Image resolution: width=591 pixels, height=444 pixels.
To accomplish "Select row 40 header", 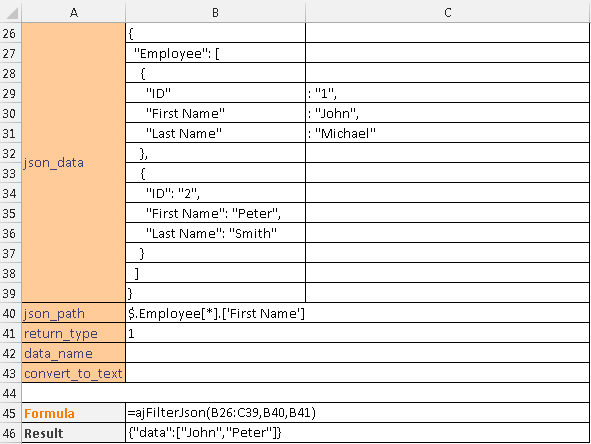I will 10,313.
